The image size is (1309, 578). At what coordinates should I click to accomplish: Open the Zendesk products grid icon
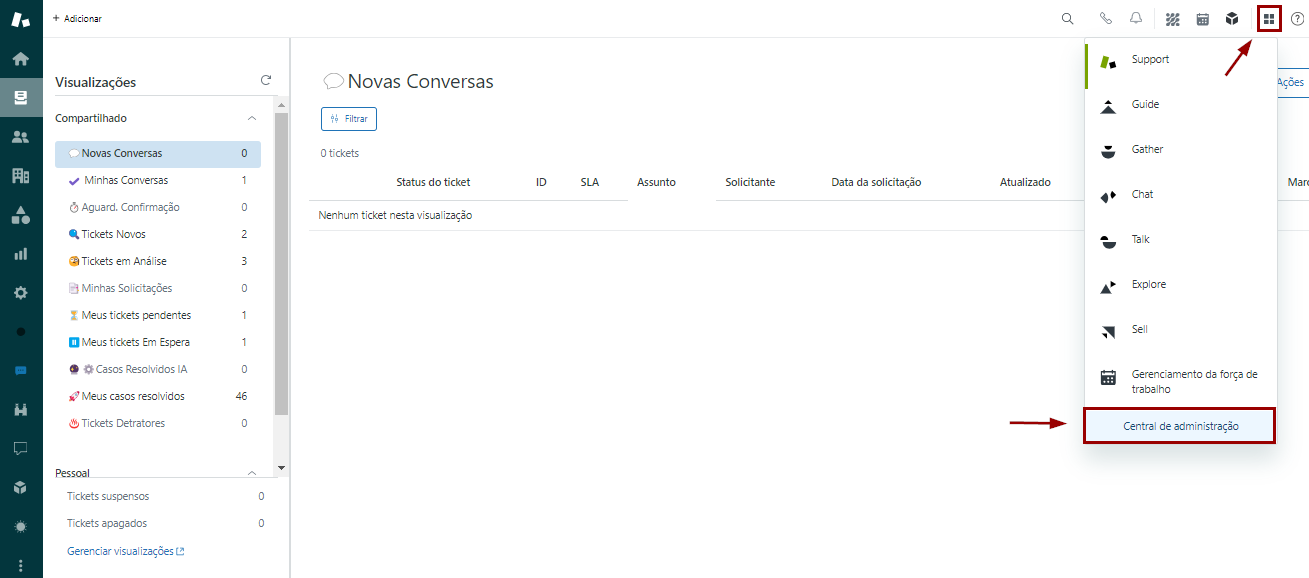point(1268,18)
